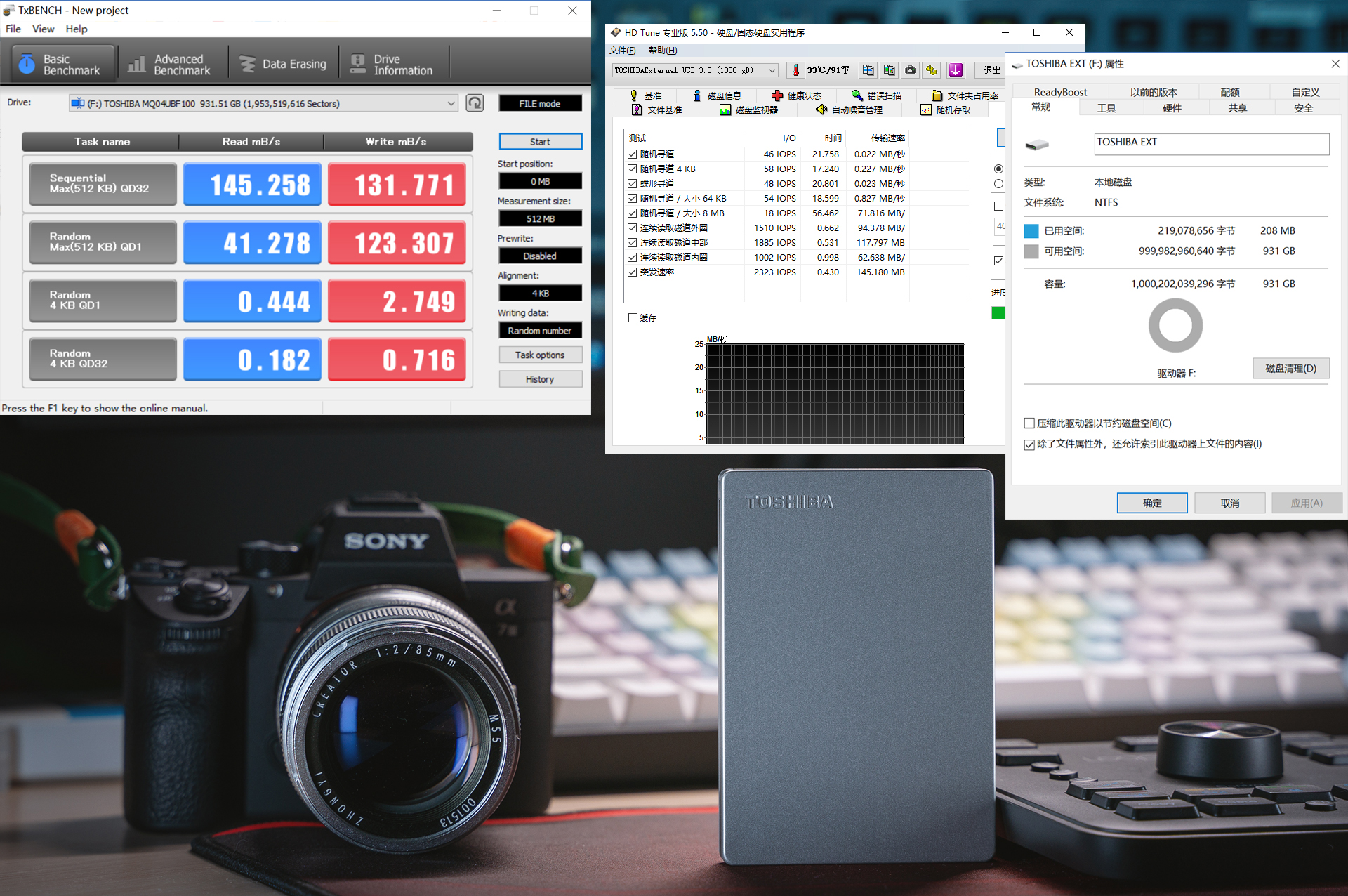Open the 512 MB measurement size selector
The height and width of the screenshot is (896, 1348).
(540, 219)
